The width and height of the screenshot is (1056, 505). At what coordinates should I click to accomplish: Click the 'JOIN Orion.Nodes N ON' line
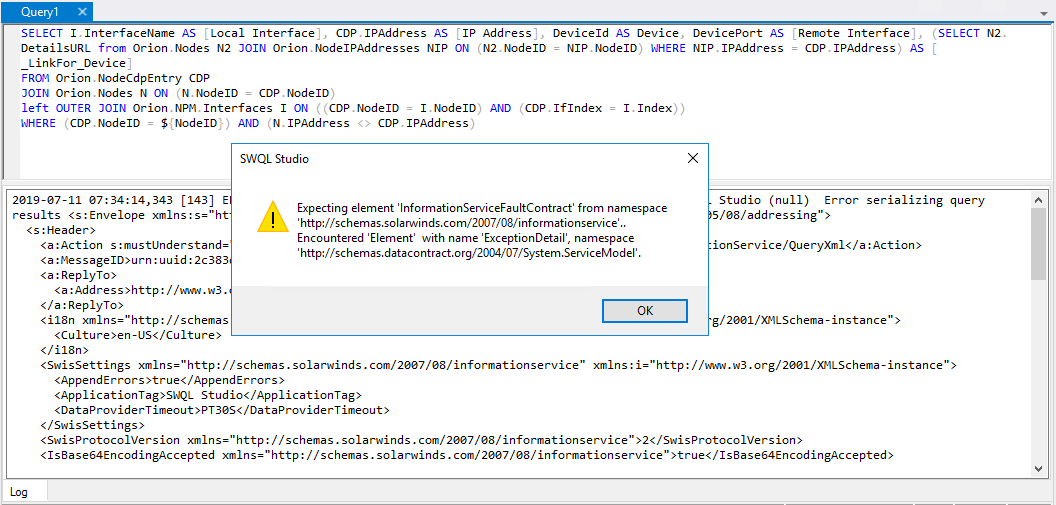[178, 93]
